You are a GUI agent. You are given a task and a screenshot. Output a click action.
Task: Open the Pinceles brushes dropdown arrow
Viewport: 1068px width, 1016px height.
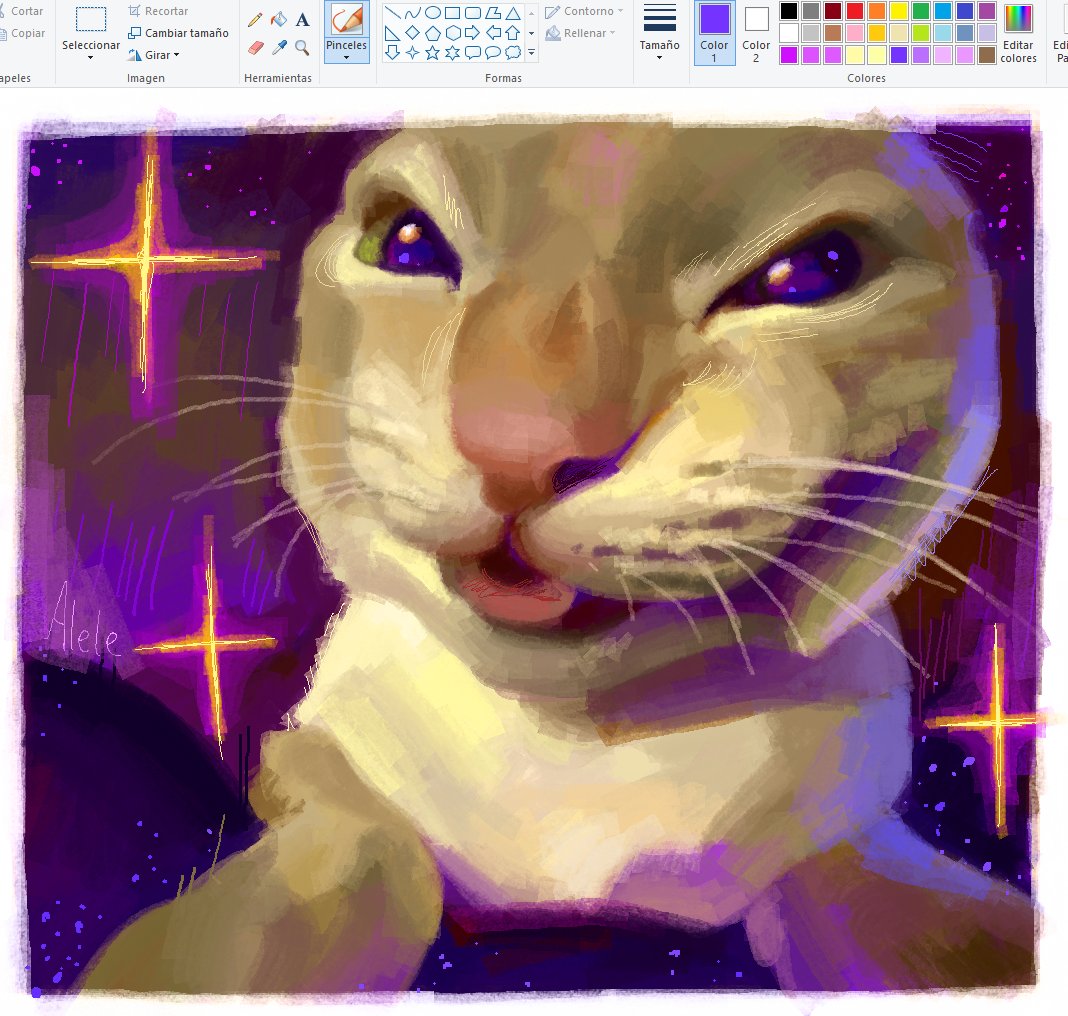(346, 58)
